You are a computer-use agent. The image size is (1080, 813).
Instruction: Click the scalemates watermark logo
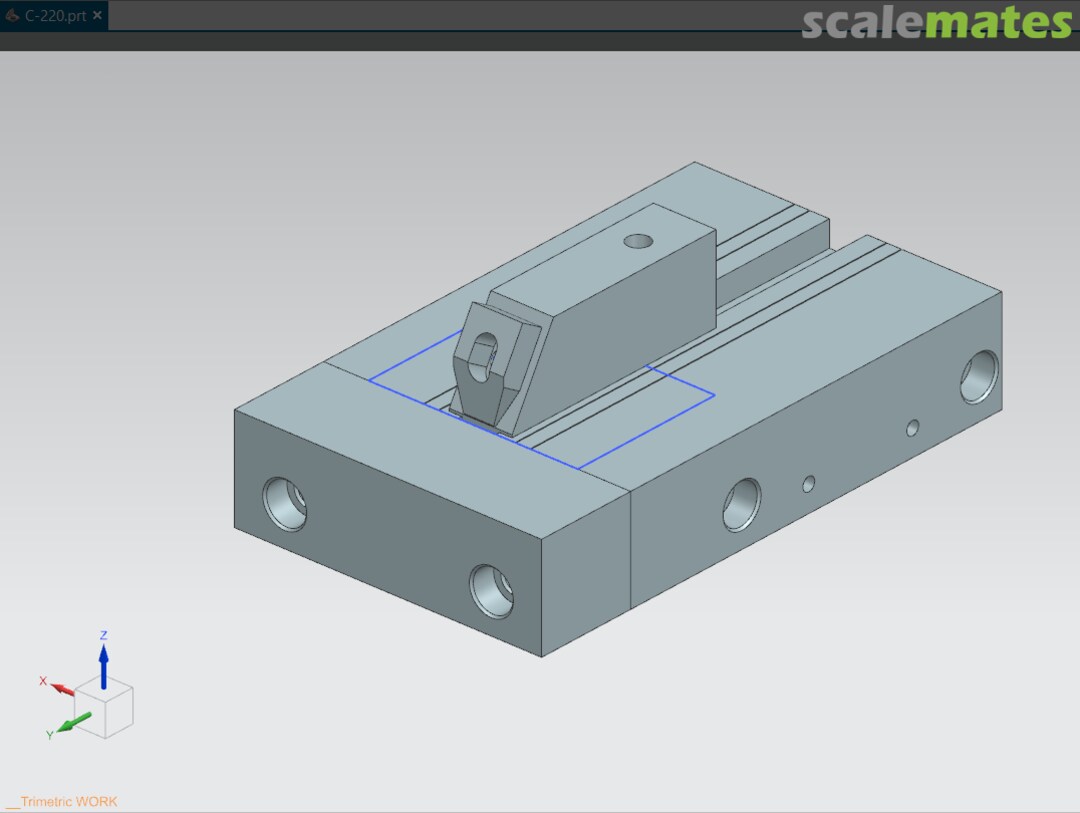936,23
